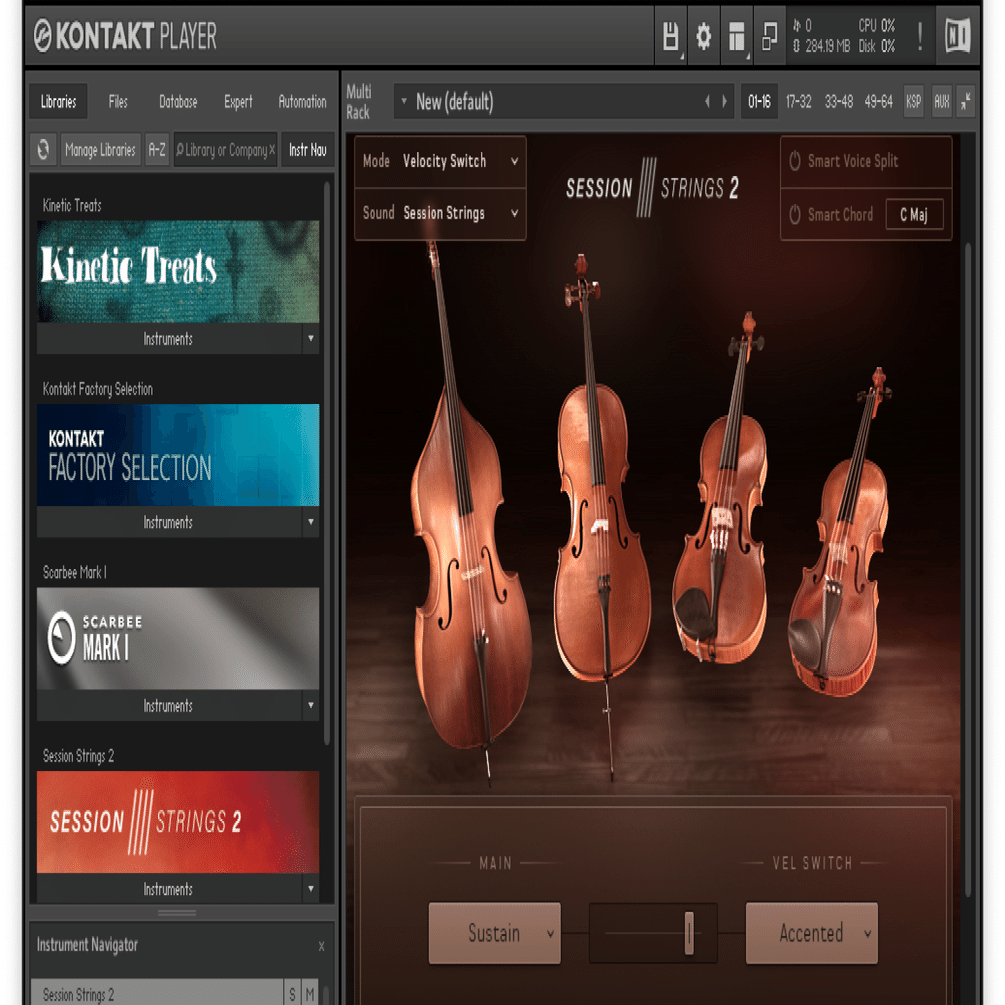Switch to the Libraries tab
This screenshot has width=1005, height=1005.
pos(58,102)
